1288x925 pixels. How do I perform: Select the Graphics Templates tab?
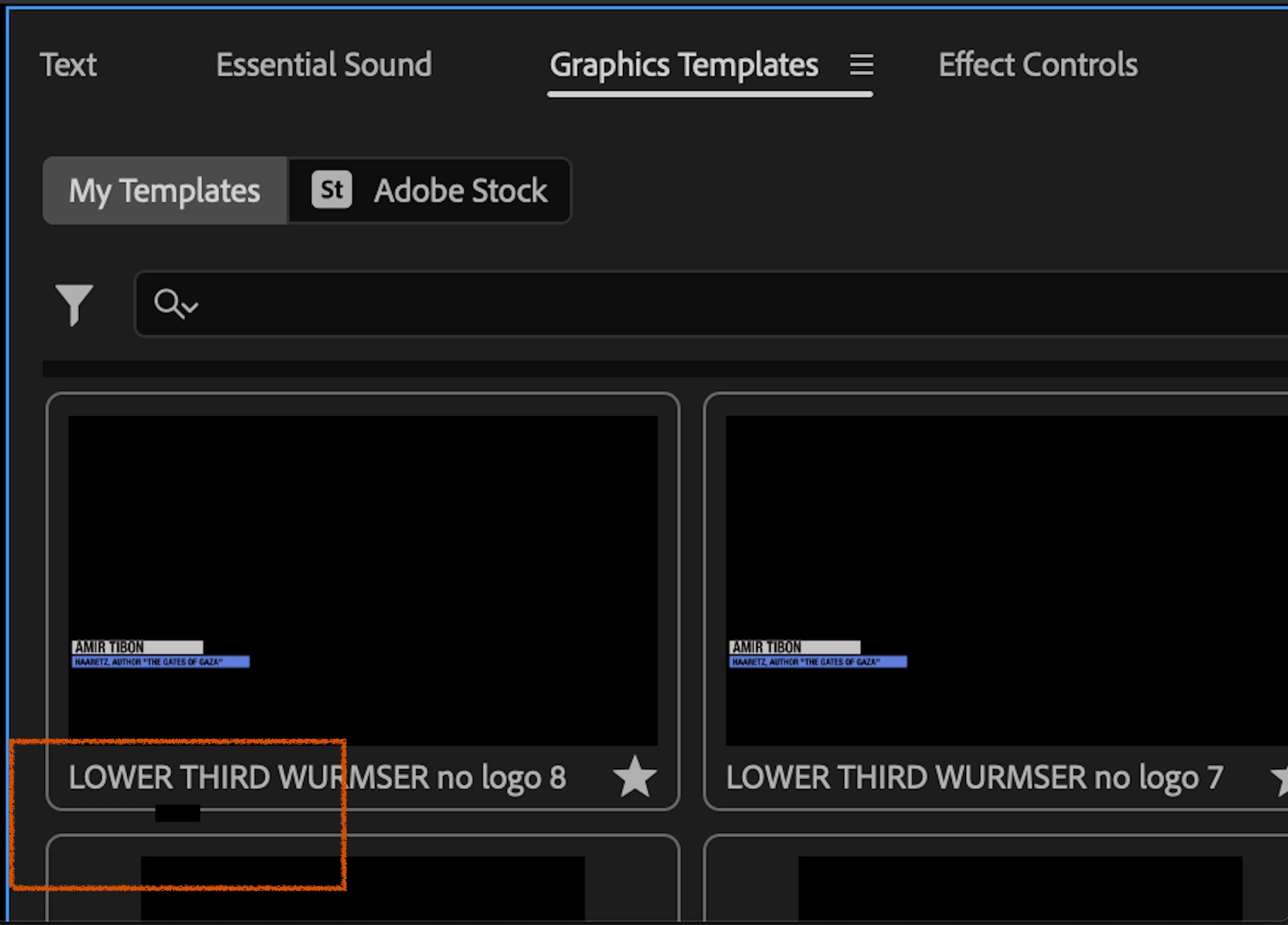(684, 65)
